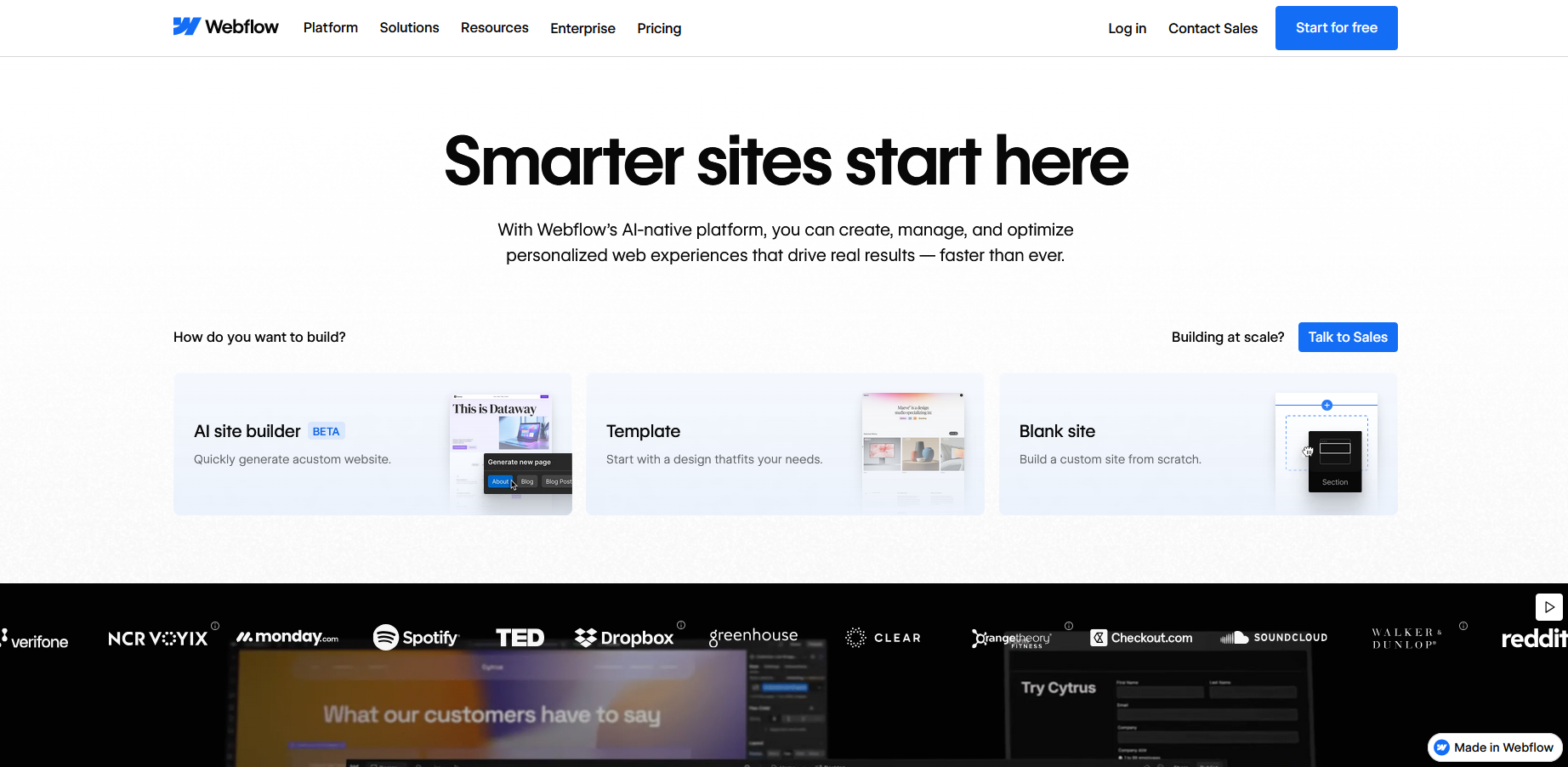The height and width of the screenshot is (767, 1568).
Task: Click the Spotify logo in the customer strip
Action: point(416,638)
